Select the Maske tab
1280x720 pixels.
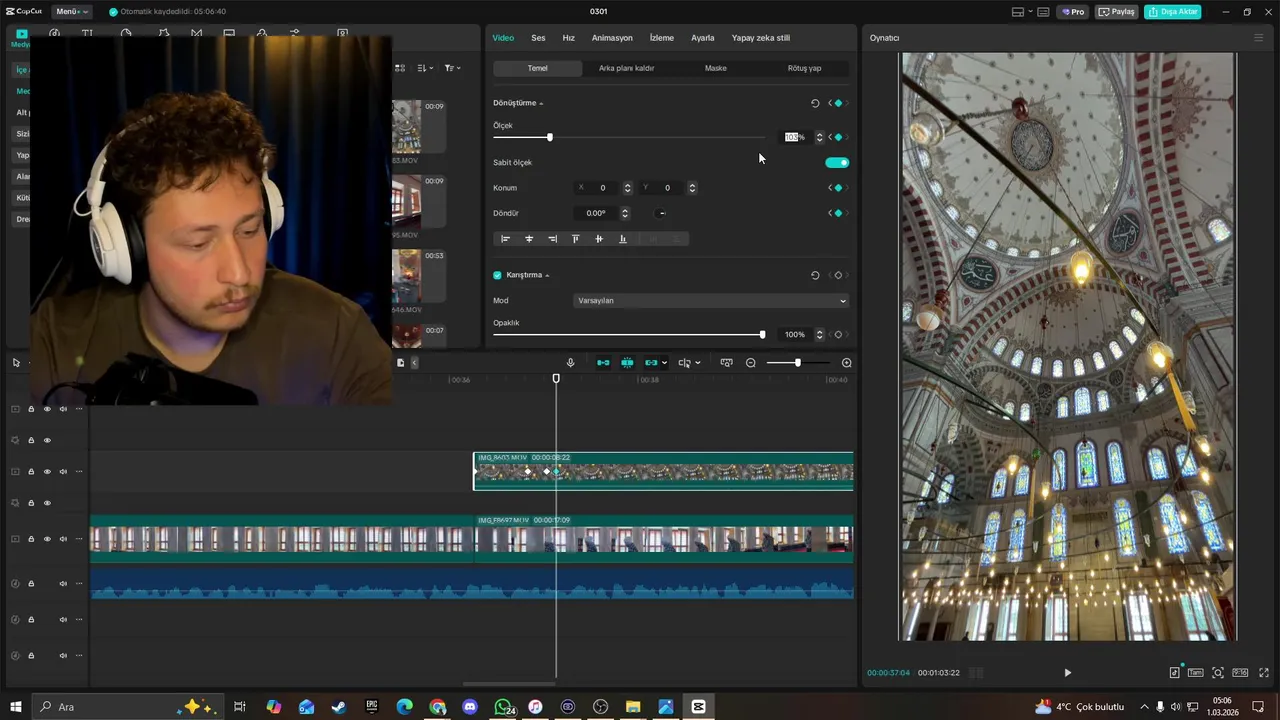click(x=715, y=68)
